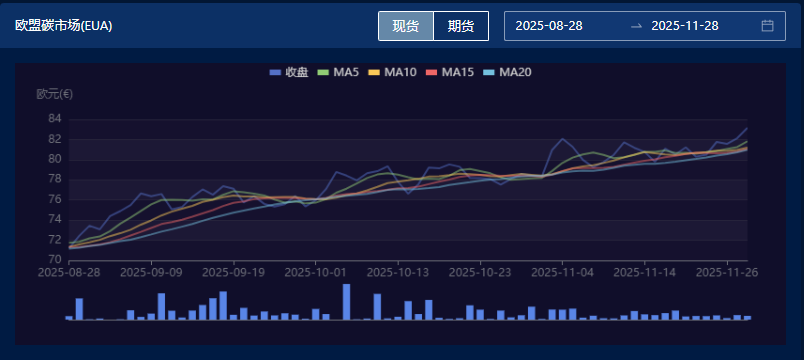
Task: Toggle the MA10 series in legend
Action: tap(393, 72)
